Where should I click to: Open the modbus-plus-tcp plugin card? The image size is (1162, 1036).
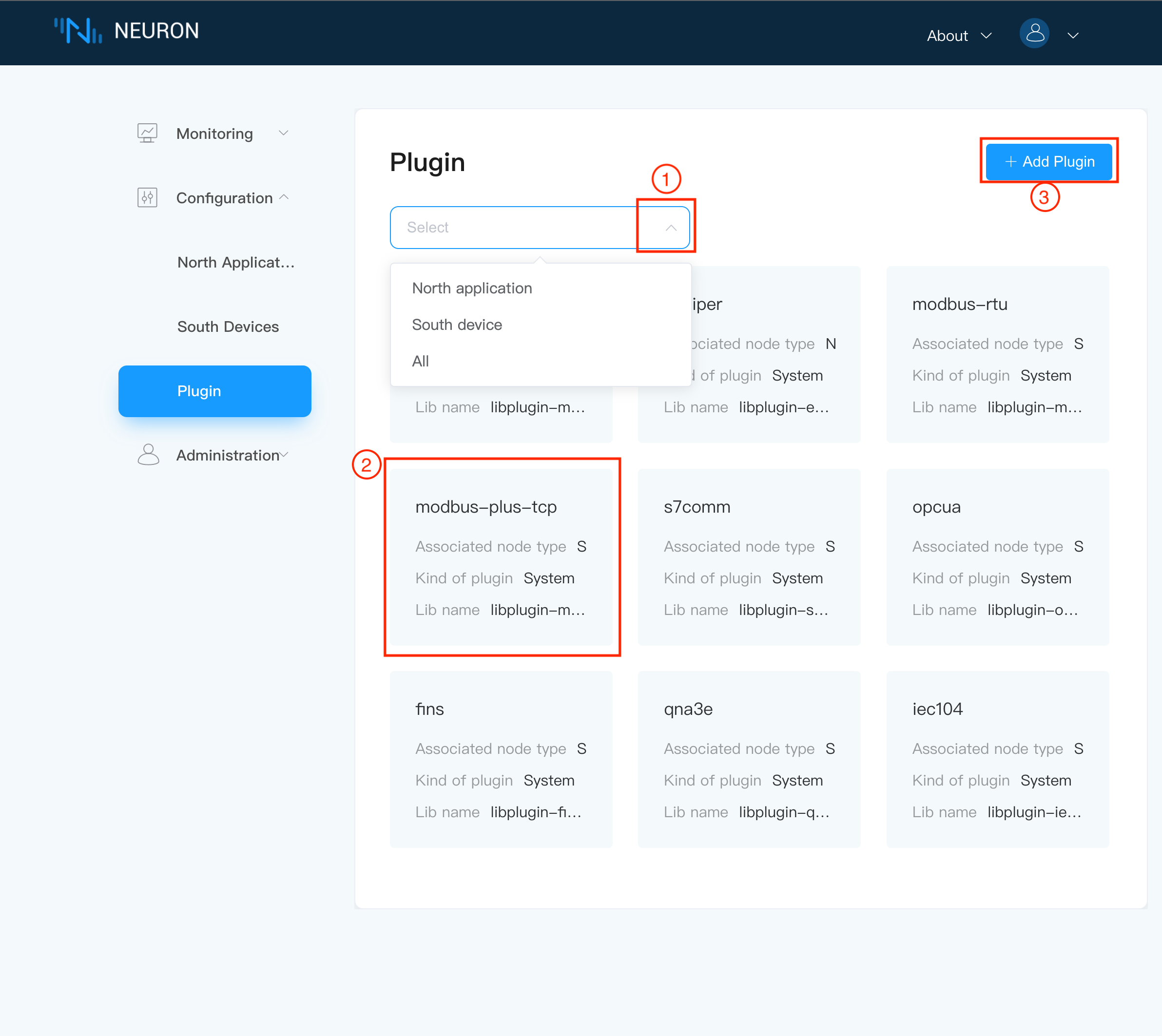click(501, 556)
